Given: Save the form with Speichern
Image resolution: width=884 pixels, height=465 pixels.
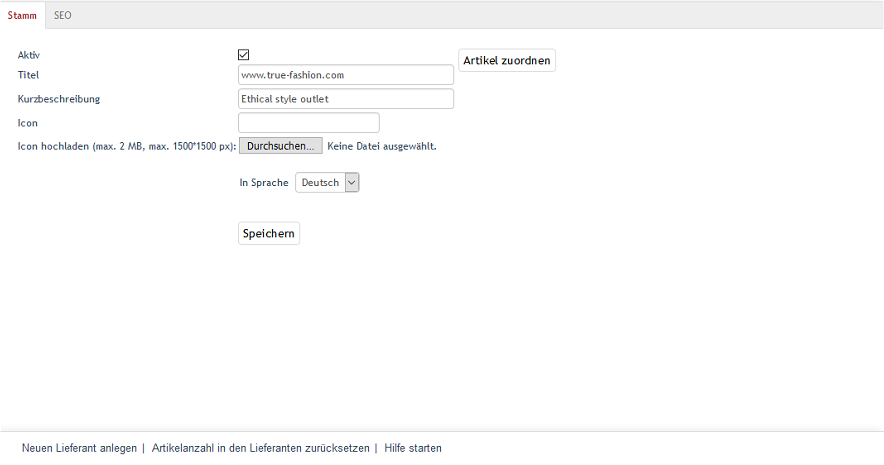Looking at the screenshot, I should [268, 234].
